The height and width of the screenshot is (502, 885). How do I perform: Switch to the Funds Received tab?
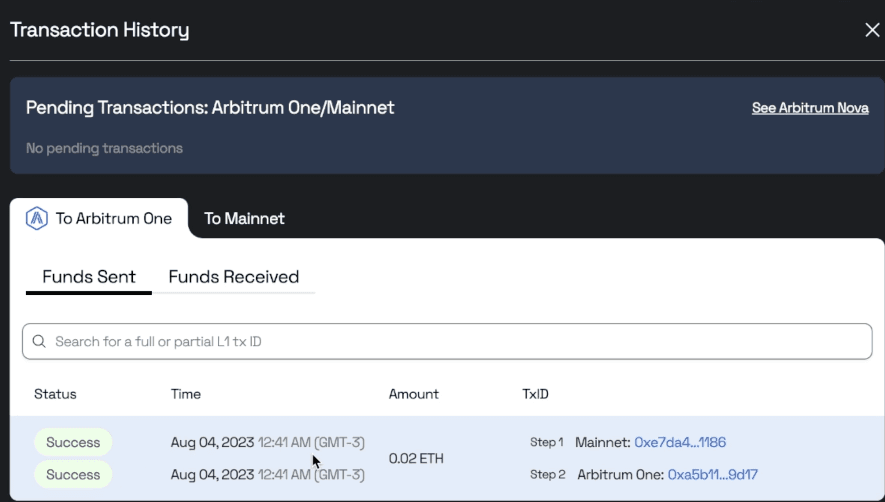233,277
